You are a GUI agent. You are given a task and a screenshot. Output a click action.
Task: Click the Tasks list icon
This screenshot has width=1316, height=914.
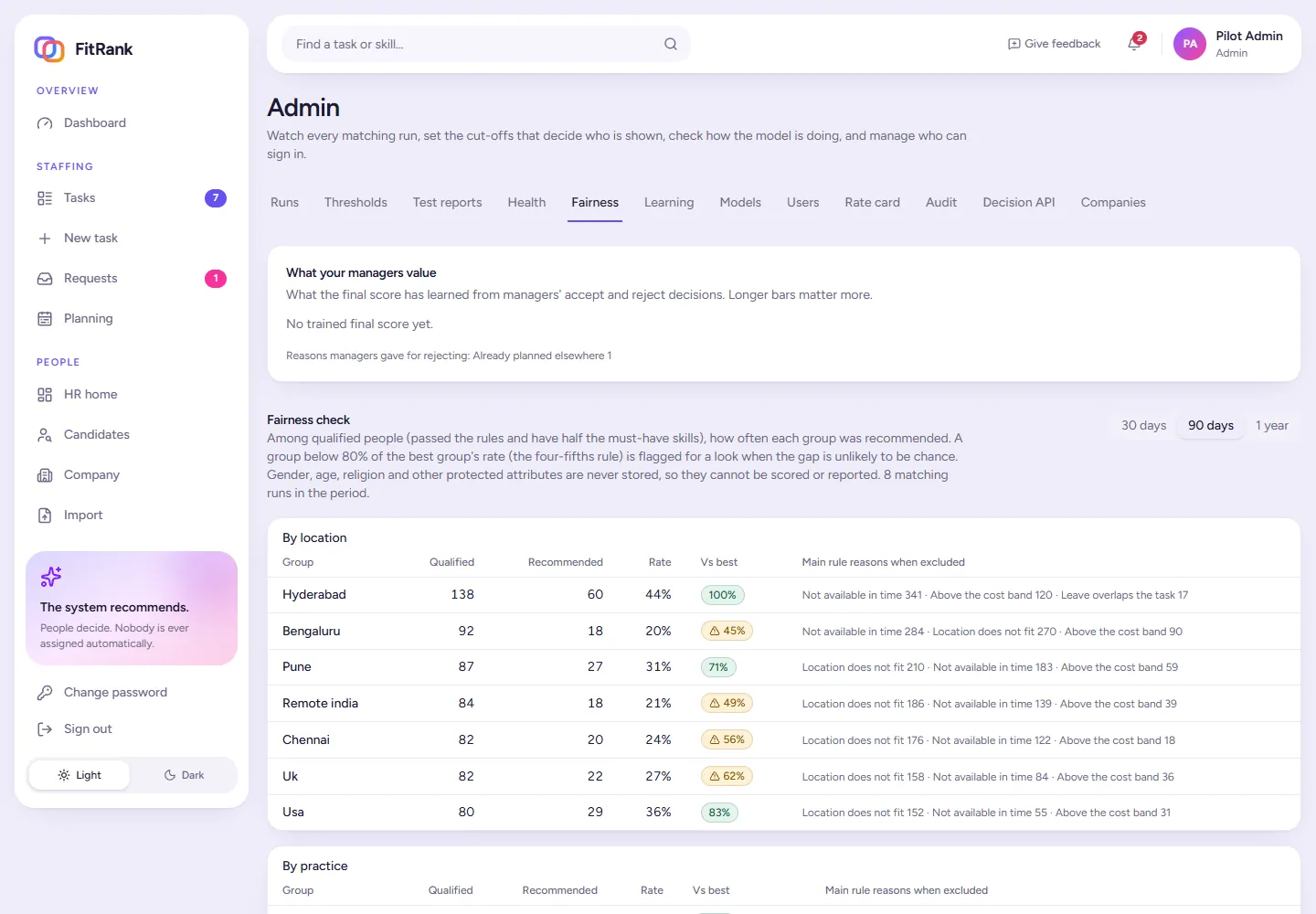(45, 198)
